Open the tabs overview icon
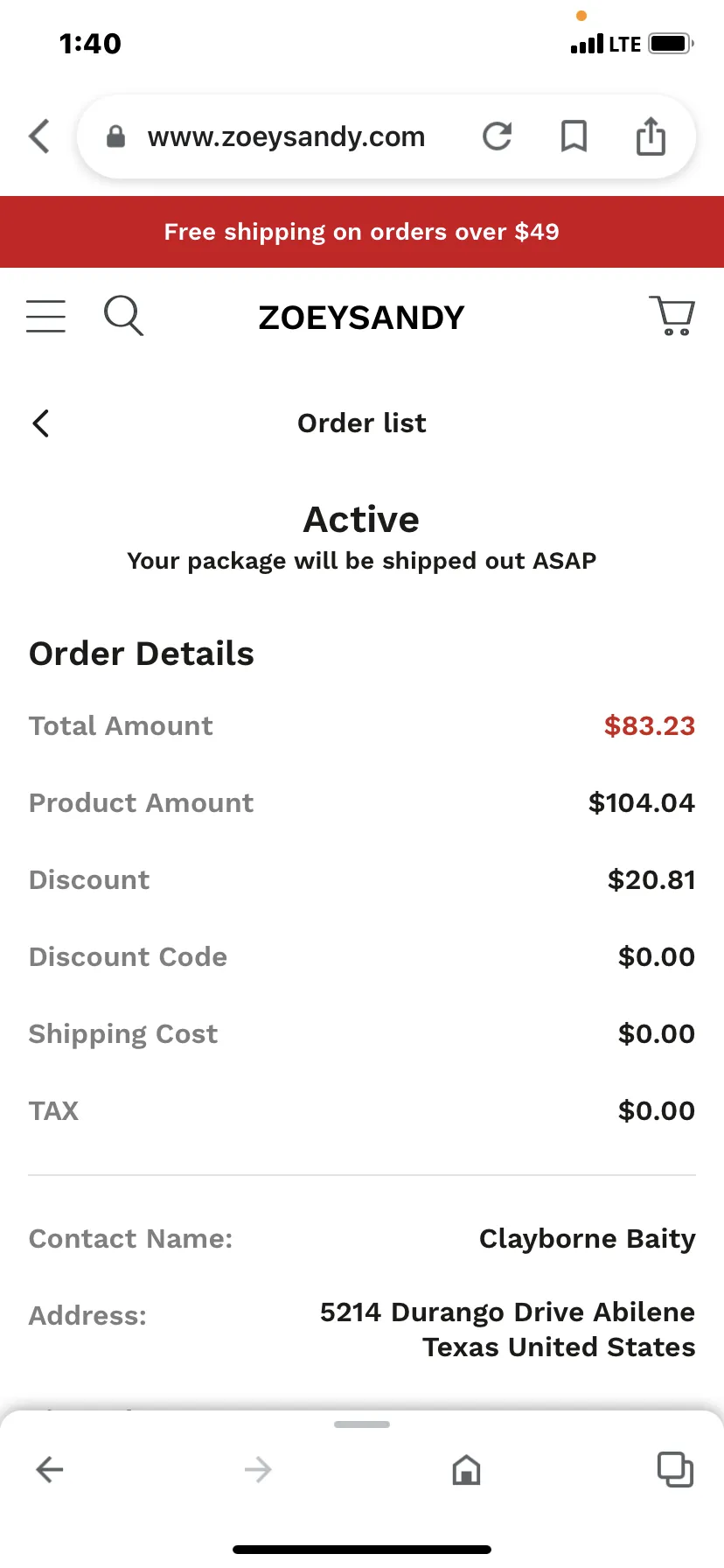Screen dimensions: 724x1568 (675, 1469)
